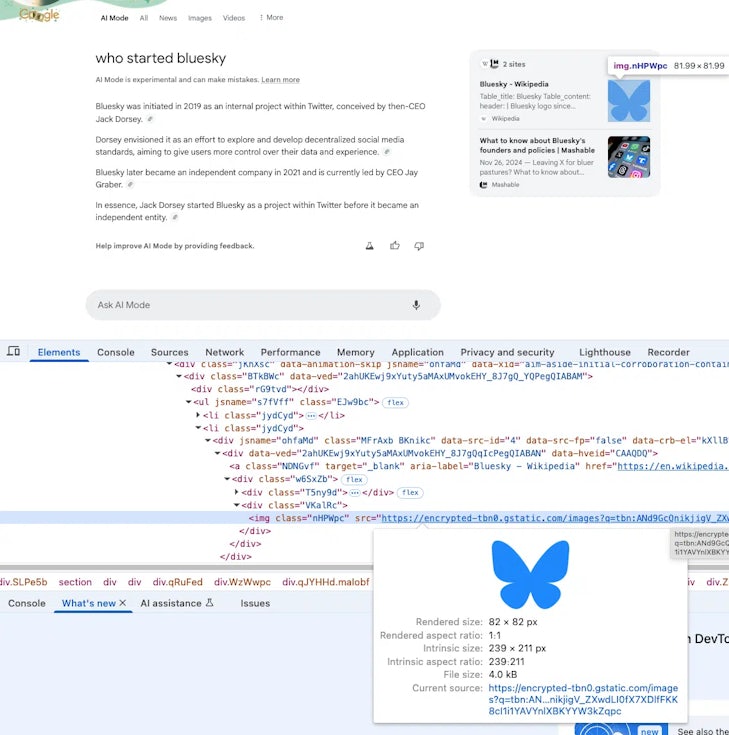Click citation link icon after 'independent entity.'
729x735 pixels.
175,217
